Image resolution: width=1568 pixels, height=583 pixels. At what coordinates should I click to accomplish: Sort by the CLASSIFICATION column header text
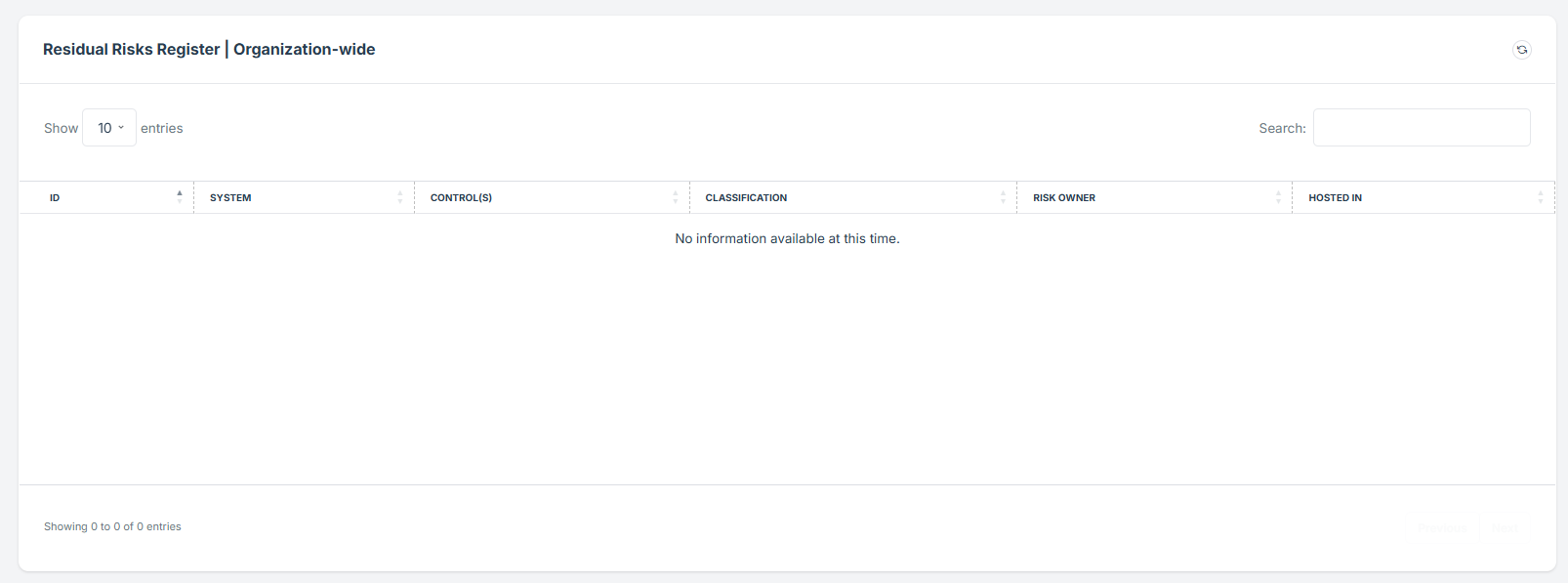pos(746,198)
